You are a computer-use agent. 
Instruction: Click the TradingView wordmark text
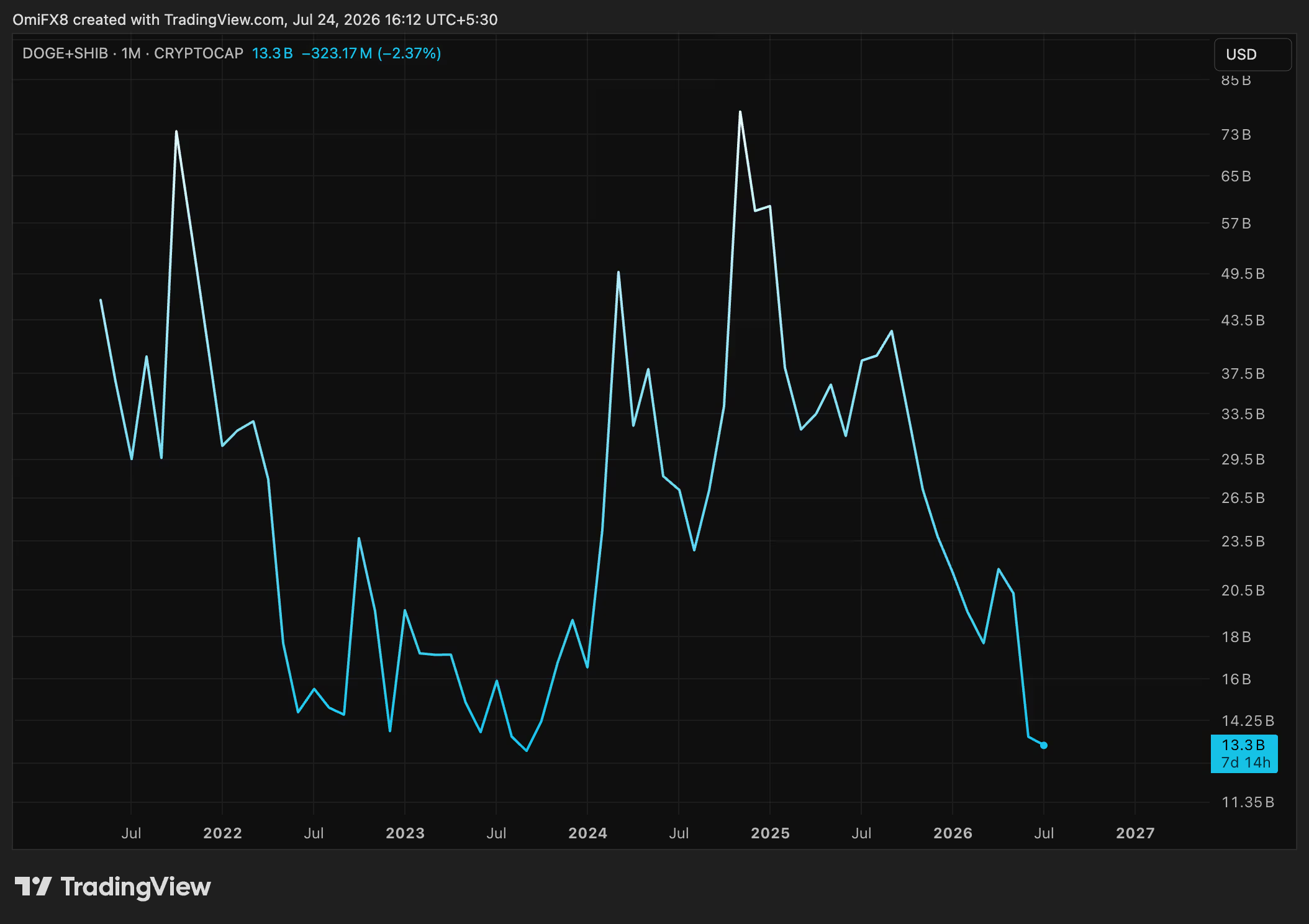[x=136, y=887]
